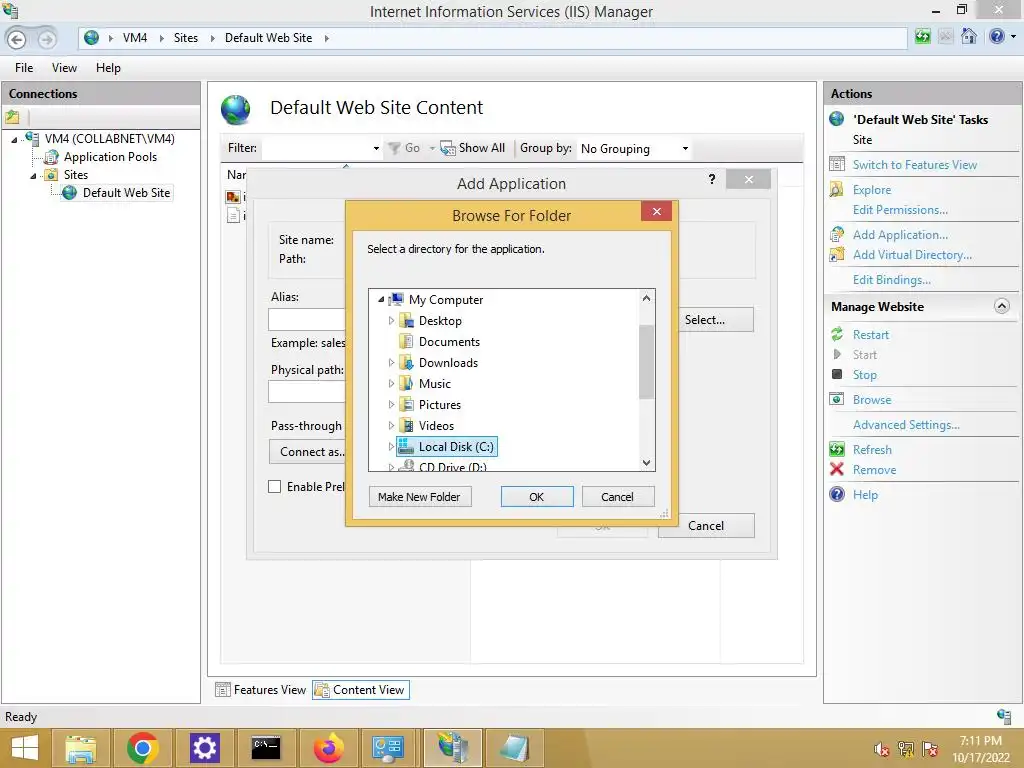The image size is (1024, 768).
Task: Click the Browse website icon
Action: click(x=837, y=399)
